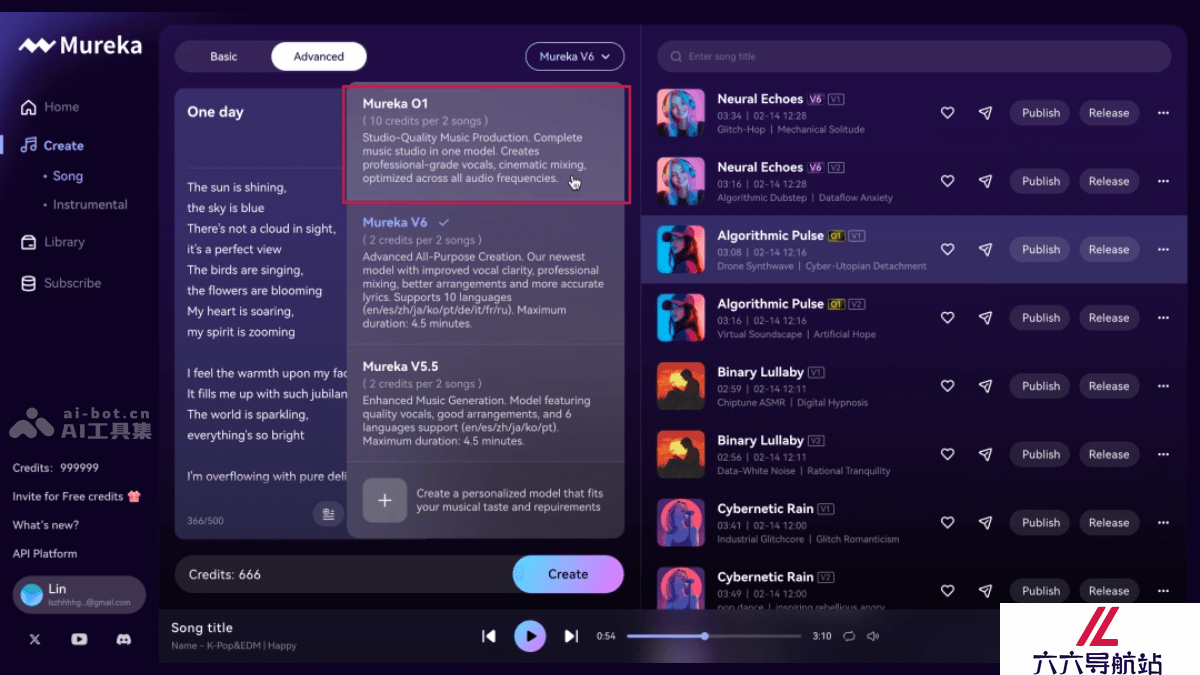1200x675 pixels.
Task: Switch to the Basic tab
Action: [224, 57]
